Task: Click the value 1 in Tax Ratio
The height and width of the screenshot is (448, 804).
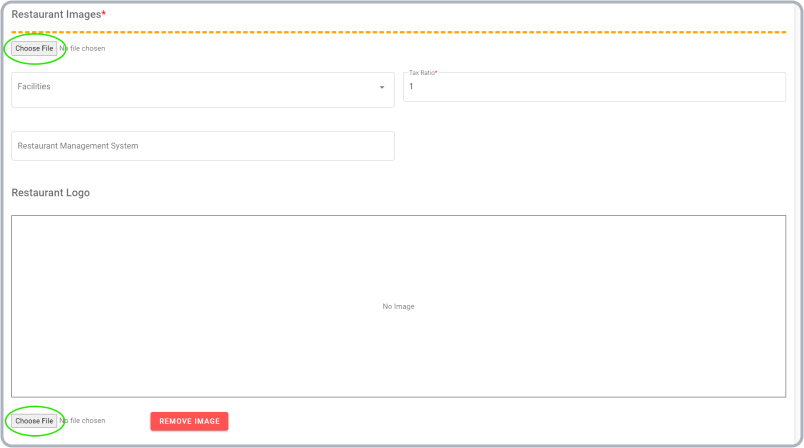Action: (411, 87)
